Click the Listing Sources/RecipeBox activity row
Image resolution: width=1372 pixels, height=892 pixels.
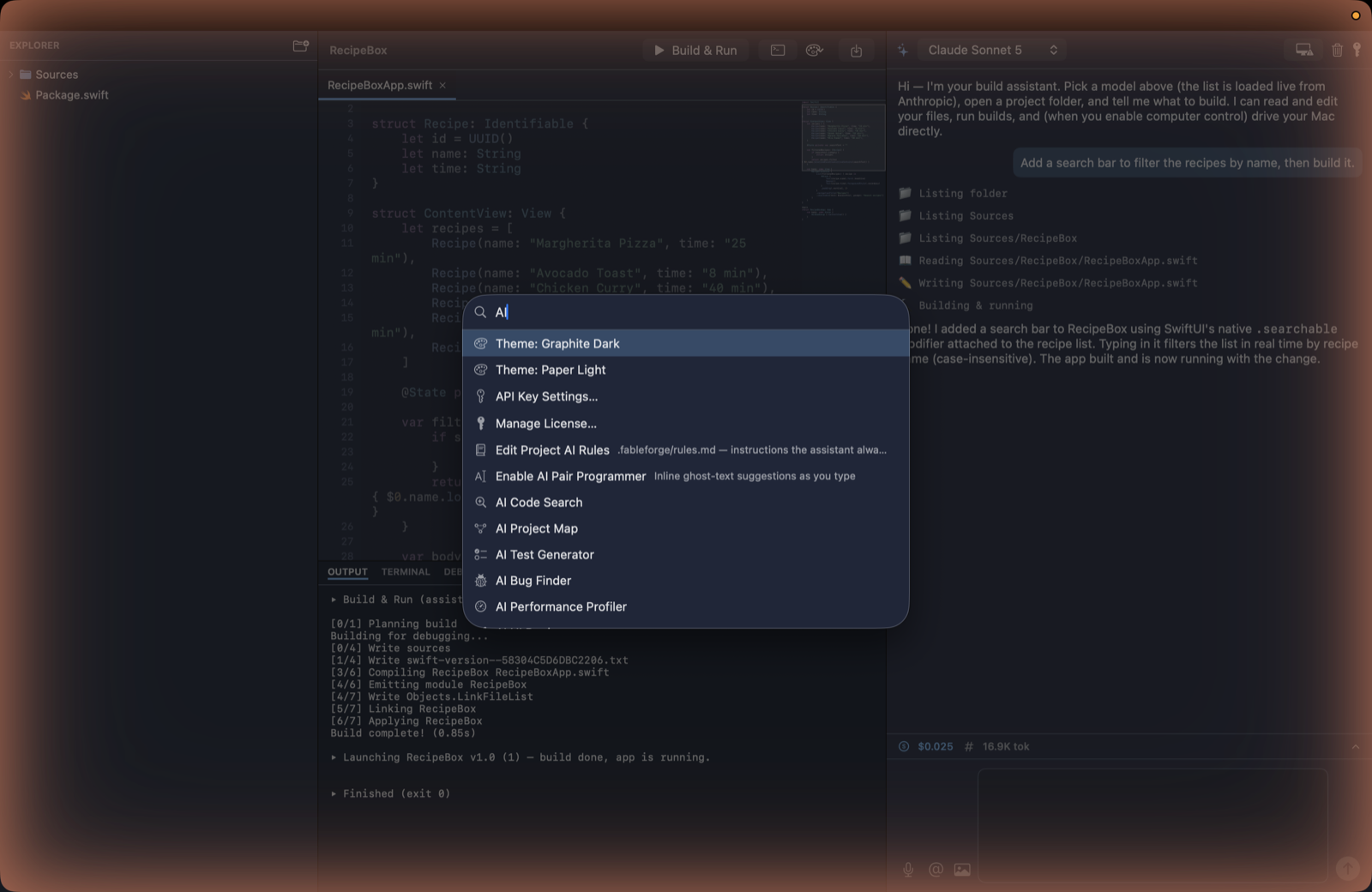point(987,238)
